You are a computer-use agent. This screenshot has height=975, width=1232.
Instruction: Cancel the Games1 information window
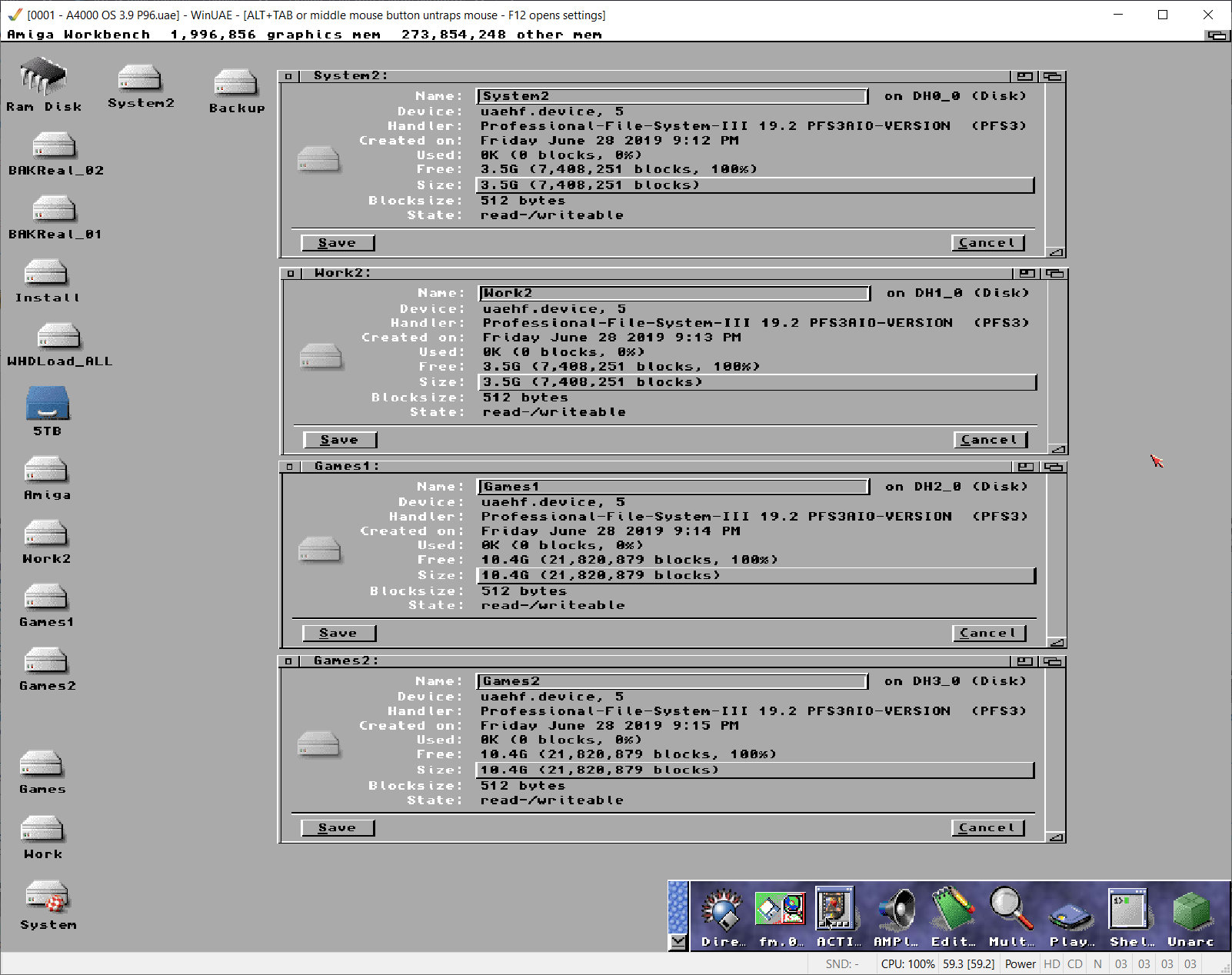click(x=989, y=633)
